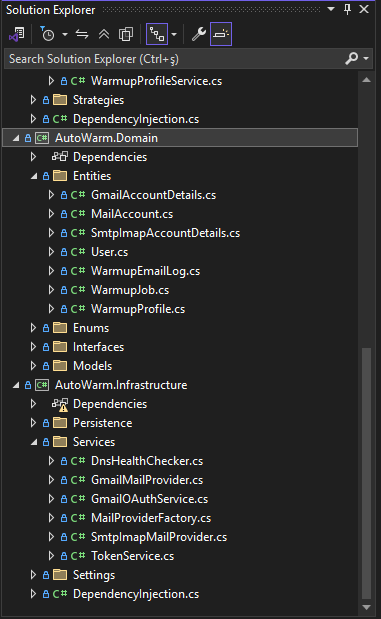Select Infrastructure DependencyInjection.cs at bottom
The height and width of the screenshot is (619, 381).
[x=136, y=594]
